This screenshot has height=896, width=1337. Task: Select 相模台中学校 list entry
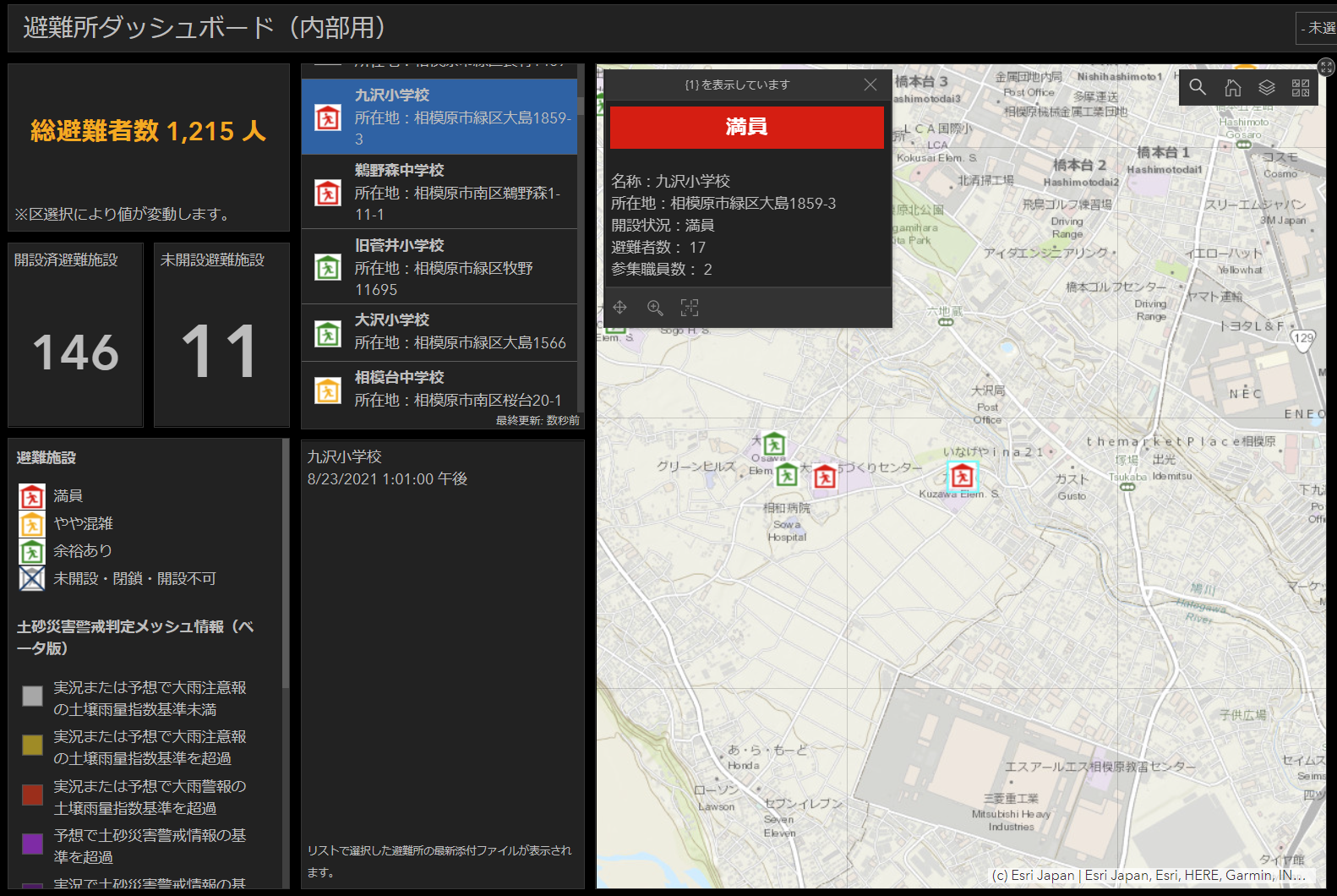(439, 389)
